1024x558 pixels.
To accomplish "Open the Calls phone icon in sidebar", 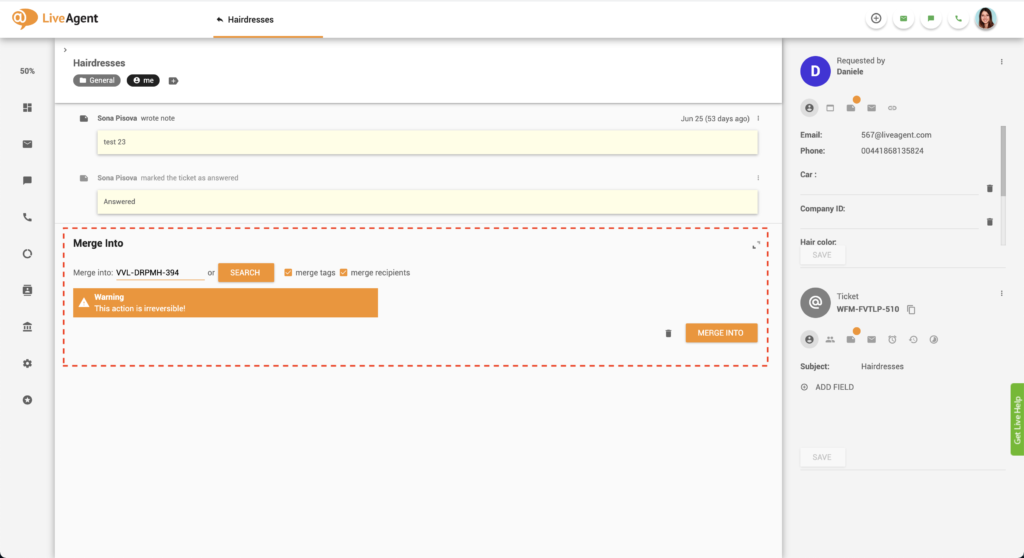I will 28,217.
